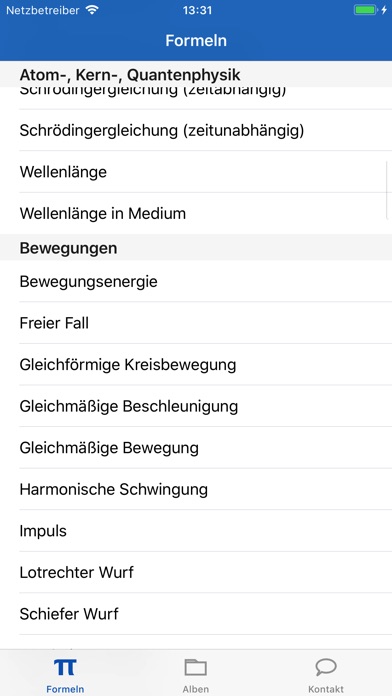Image resolution: width=392 pixels, height=696 pixels.
Task: Open Gleichmäßige Bewegung item
Action: (x=196, y=447)
